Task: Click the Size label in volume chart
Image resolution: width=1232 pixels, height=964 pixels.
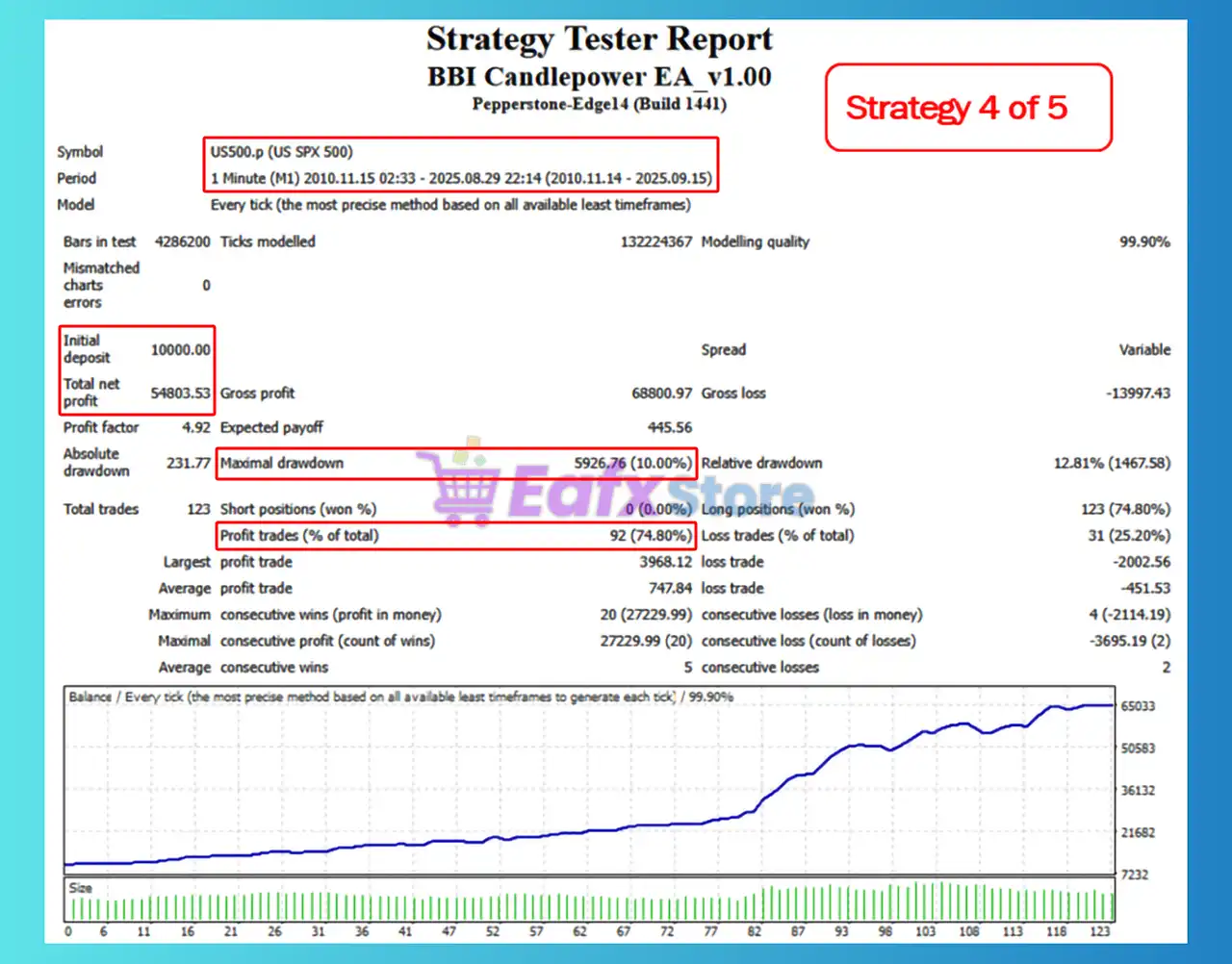Action: pyautogui.click(x=81, y=888)
